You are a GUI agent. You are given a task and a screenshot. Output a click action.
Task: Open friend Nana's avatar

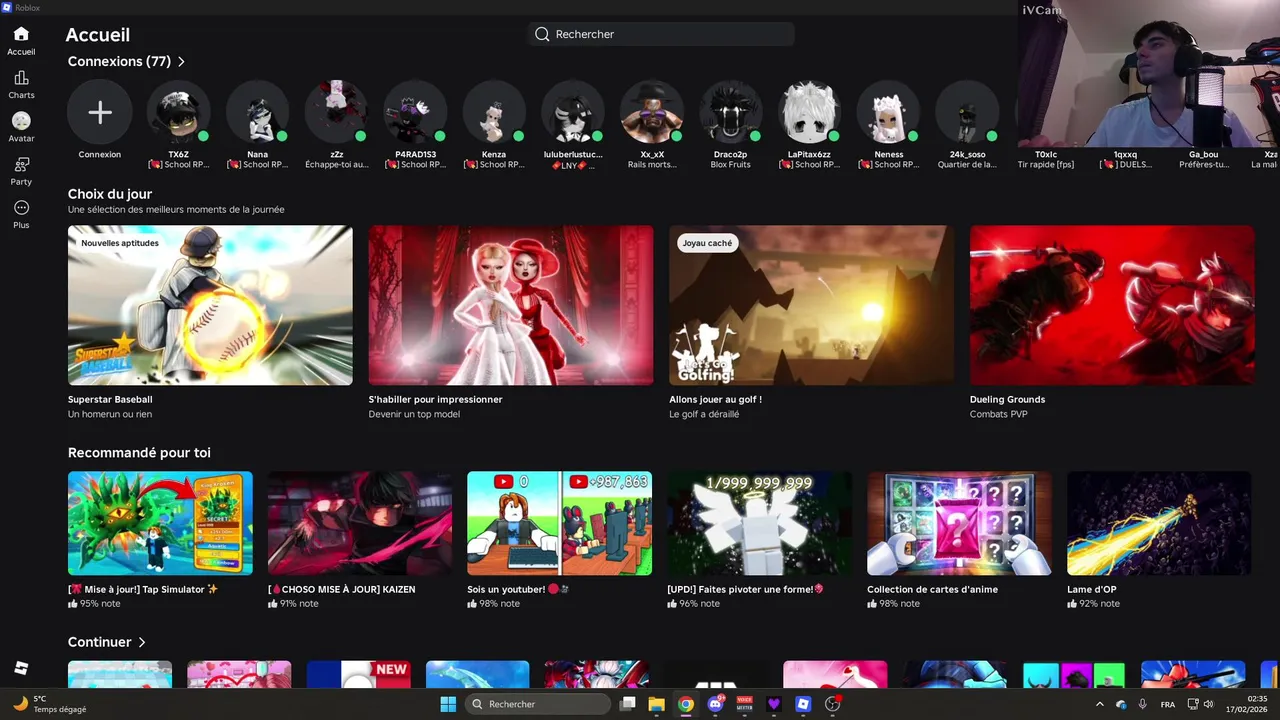click(258, 112)
